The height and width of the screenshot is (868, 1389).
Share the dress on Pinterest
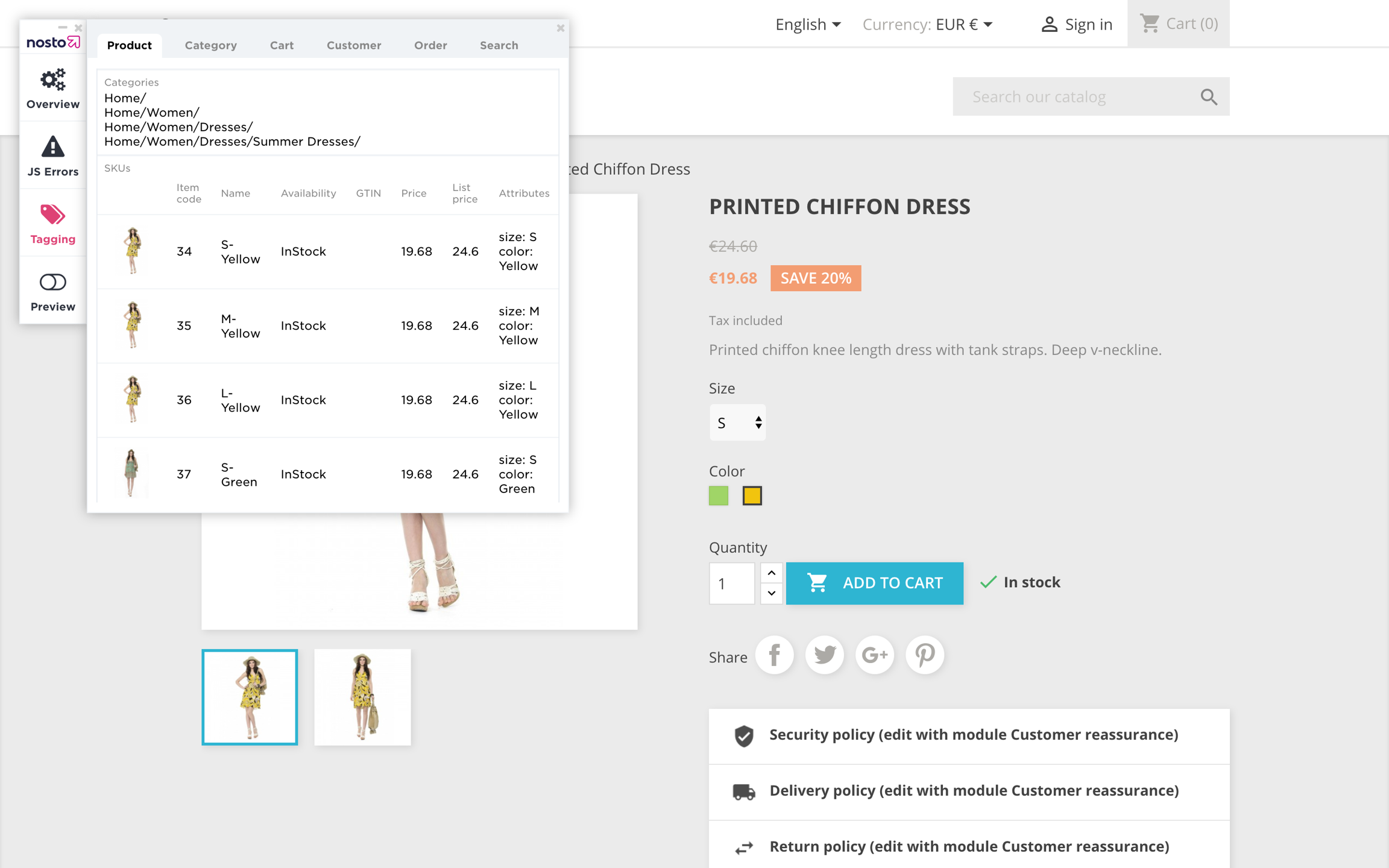[924, 655]
